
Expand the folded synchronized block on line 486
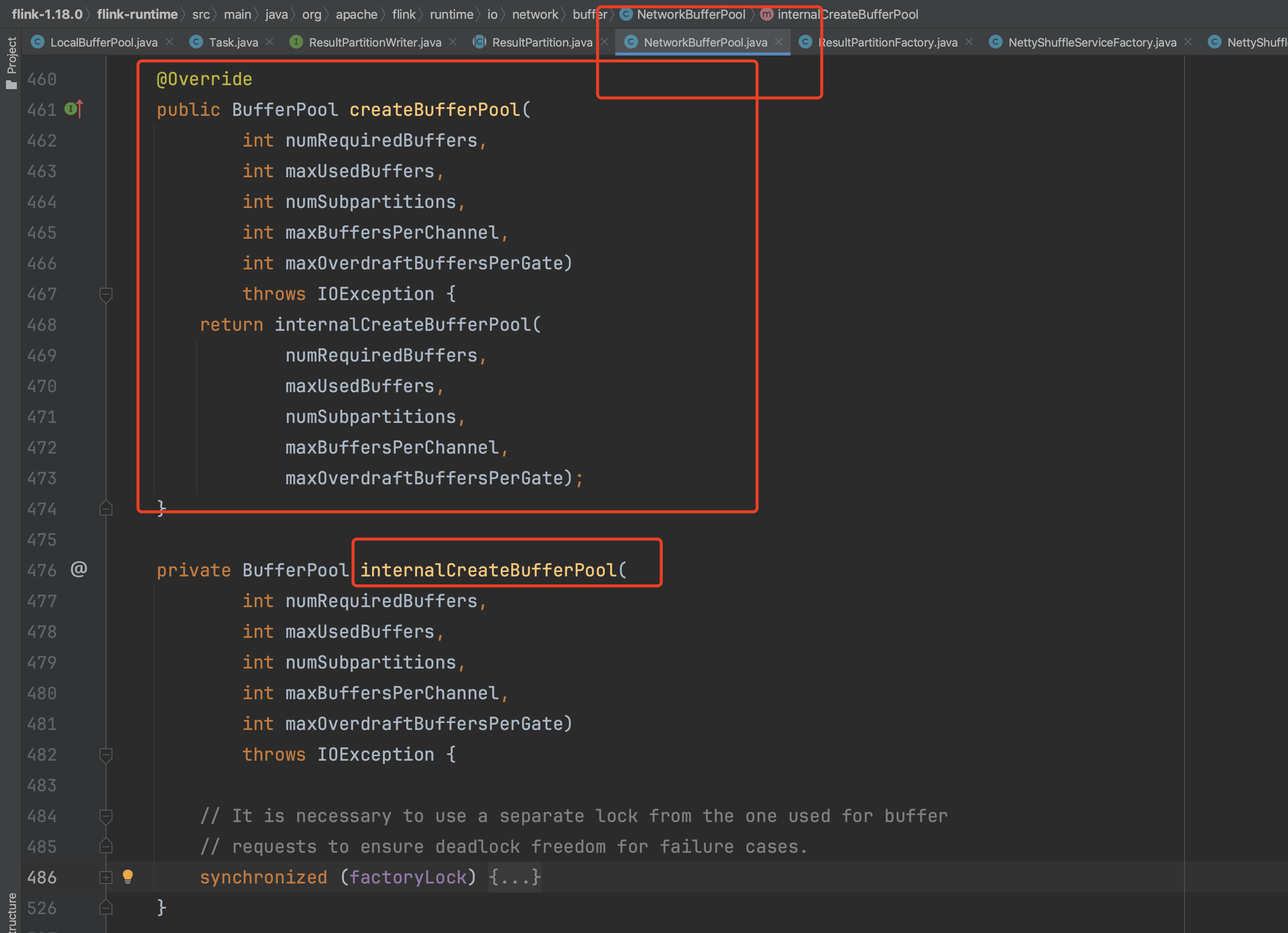[x=106, y=878]
